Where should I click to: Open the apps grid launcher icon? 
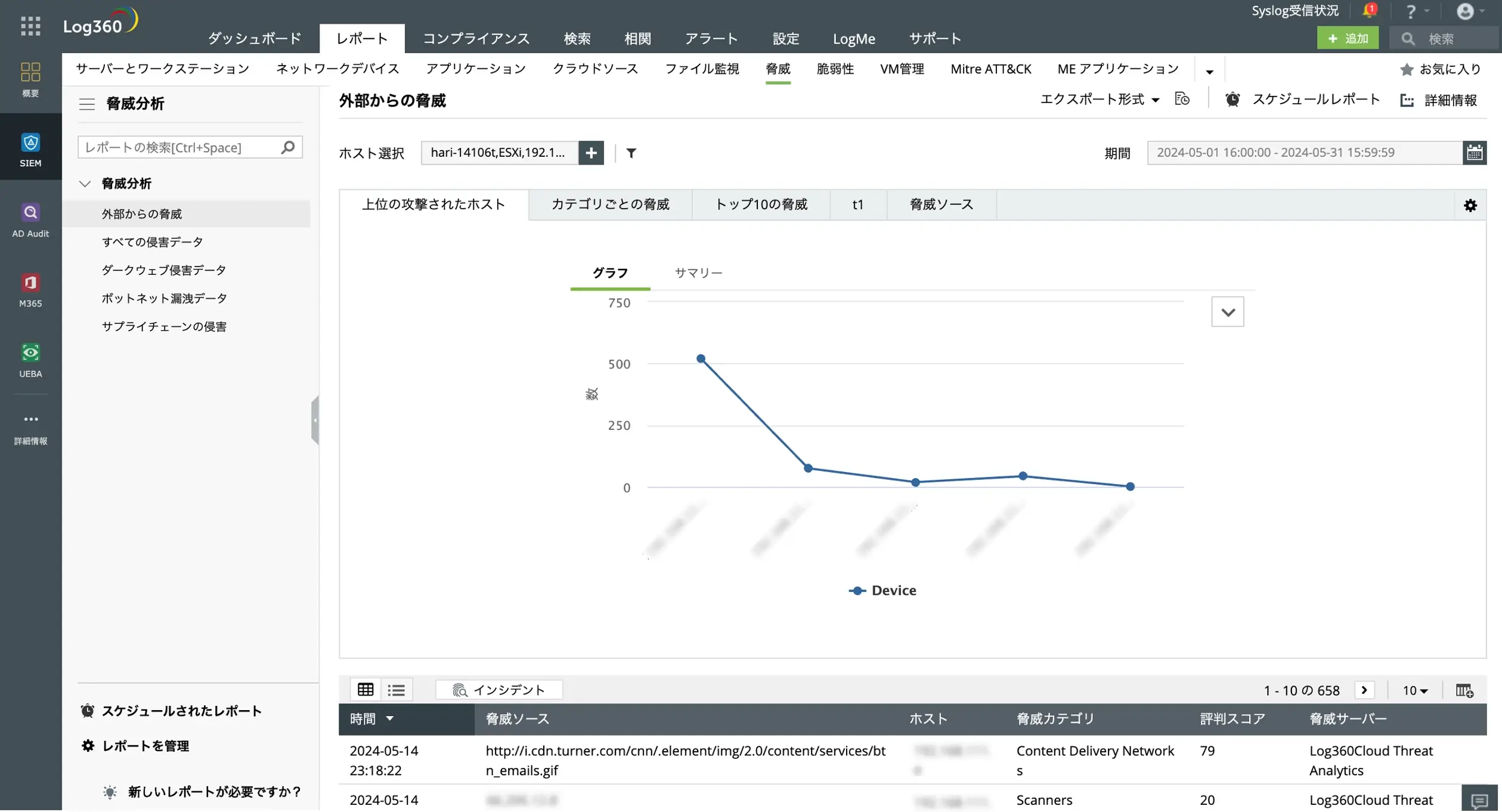[x=30, y=26]
